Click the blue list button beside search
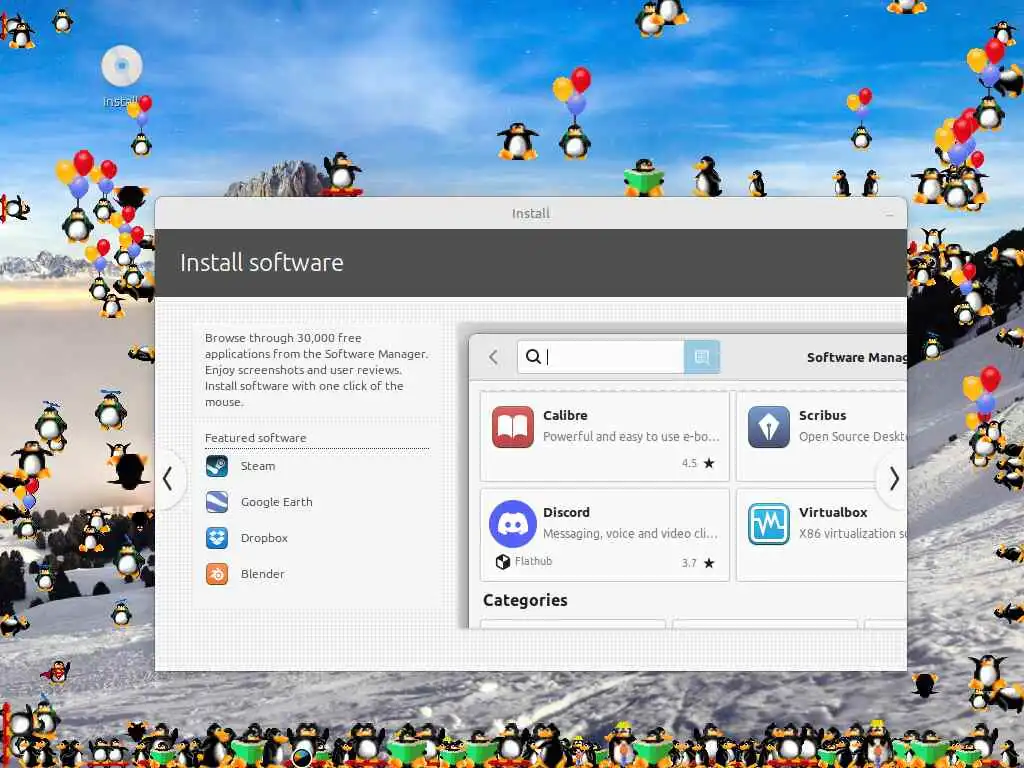 click(702, 357)
